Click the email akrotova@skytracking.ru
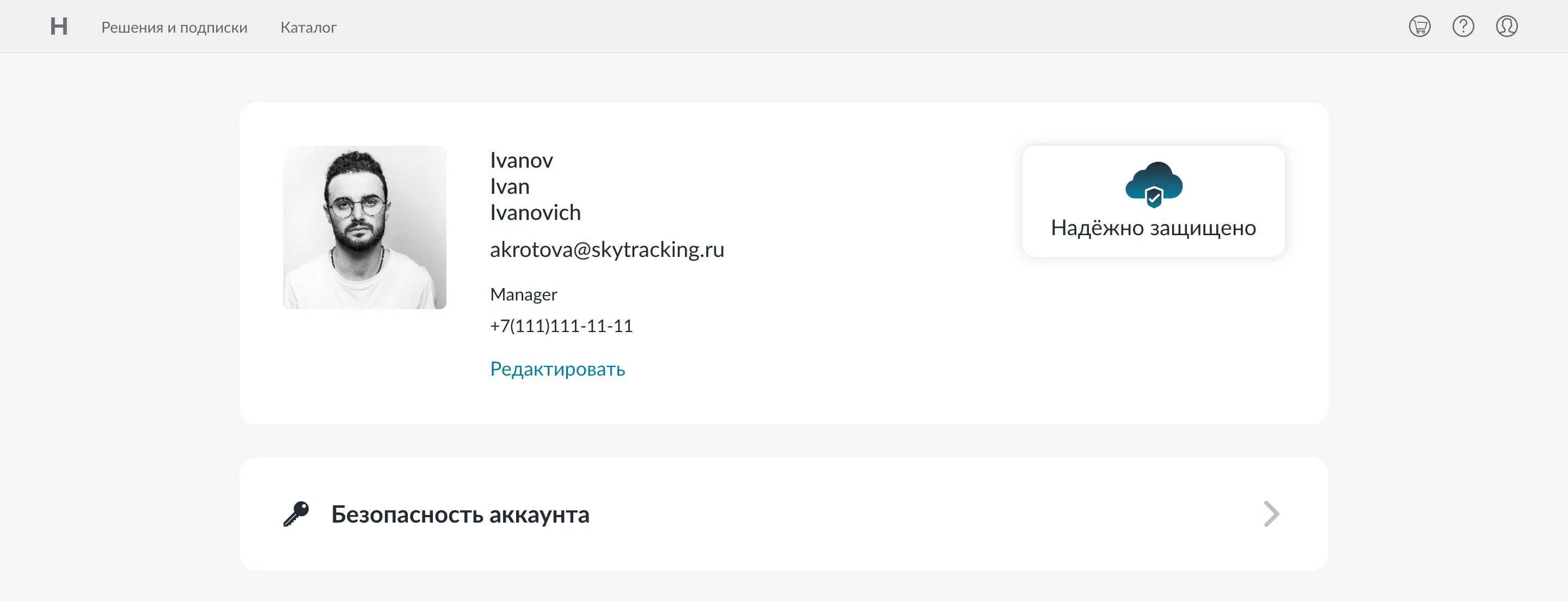This screenshot has width=1568, height=601. point(607,250)
